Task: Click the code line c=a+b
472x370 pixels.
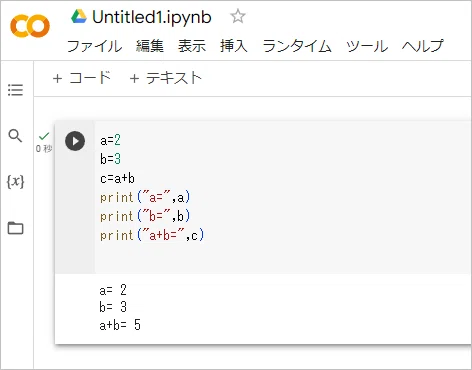Action: 117,178
